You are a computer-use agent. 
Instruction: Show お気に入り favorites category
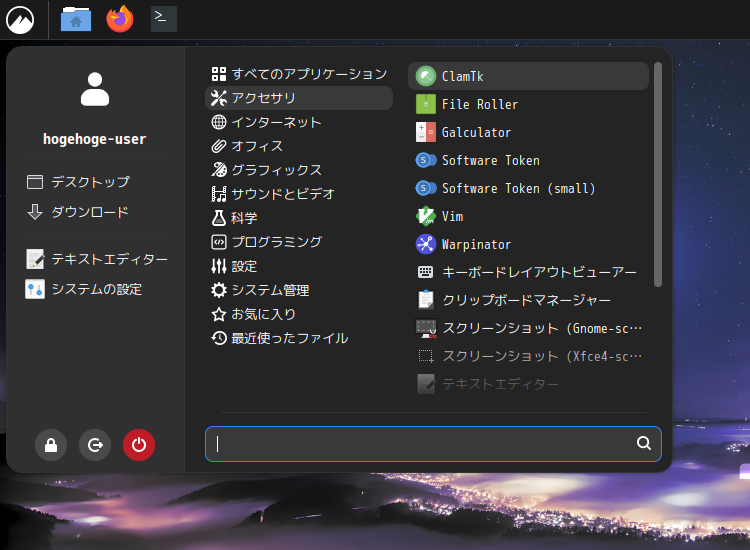point(299,314)
